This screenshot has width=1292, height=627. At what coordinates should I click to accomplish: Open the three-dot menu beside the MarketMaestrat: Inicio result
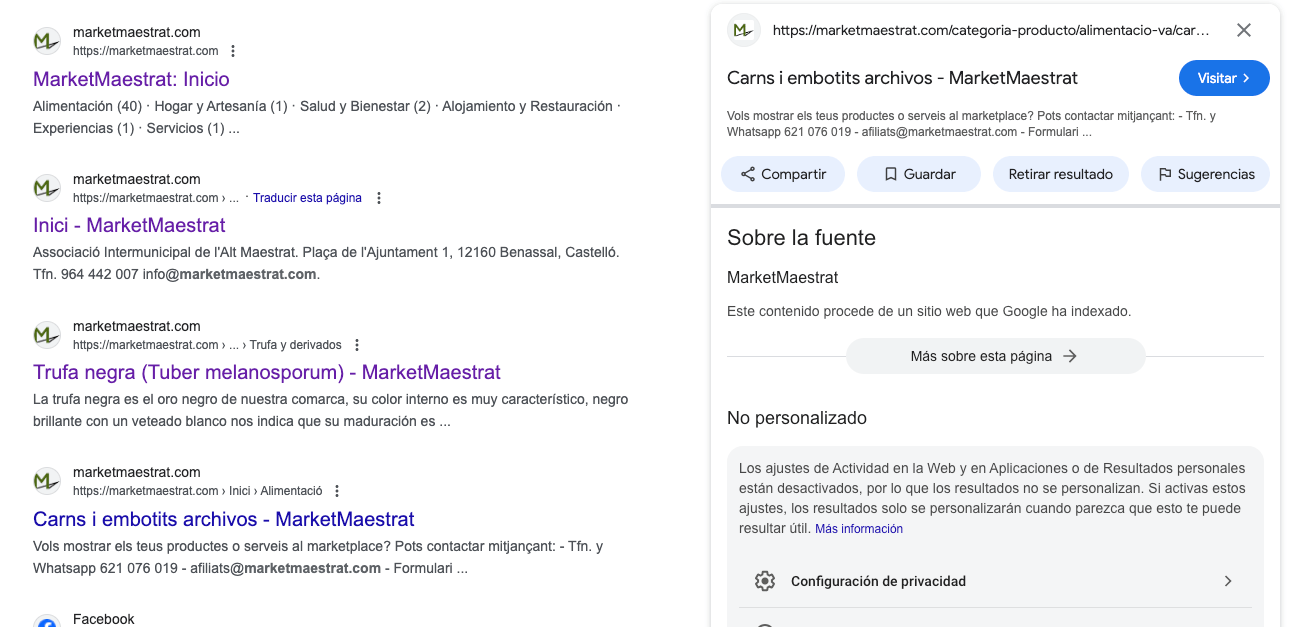click(233, 51)
